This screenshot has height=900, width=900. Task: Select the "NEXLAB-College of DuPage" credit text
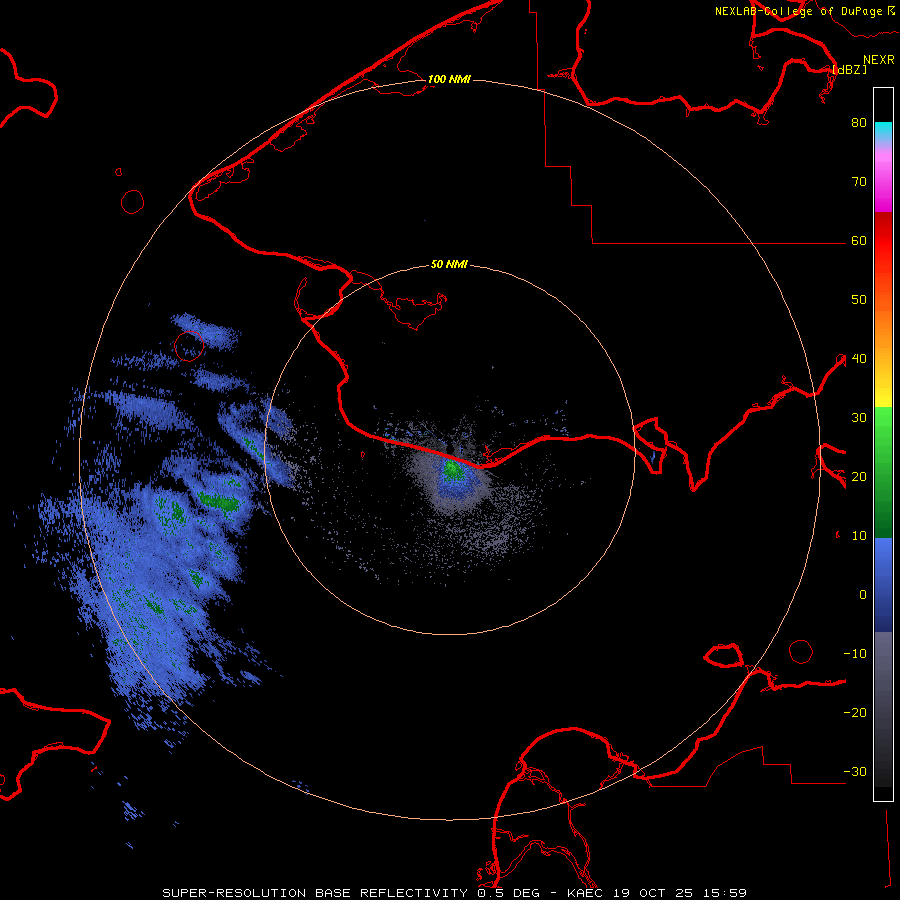798,11
